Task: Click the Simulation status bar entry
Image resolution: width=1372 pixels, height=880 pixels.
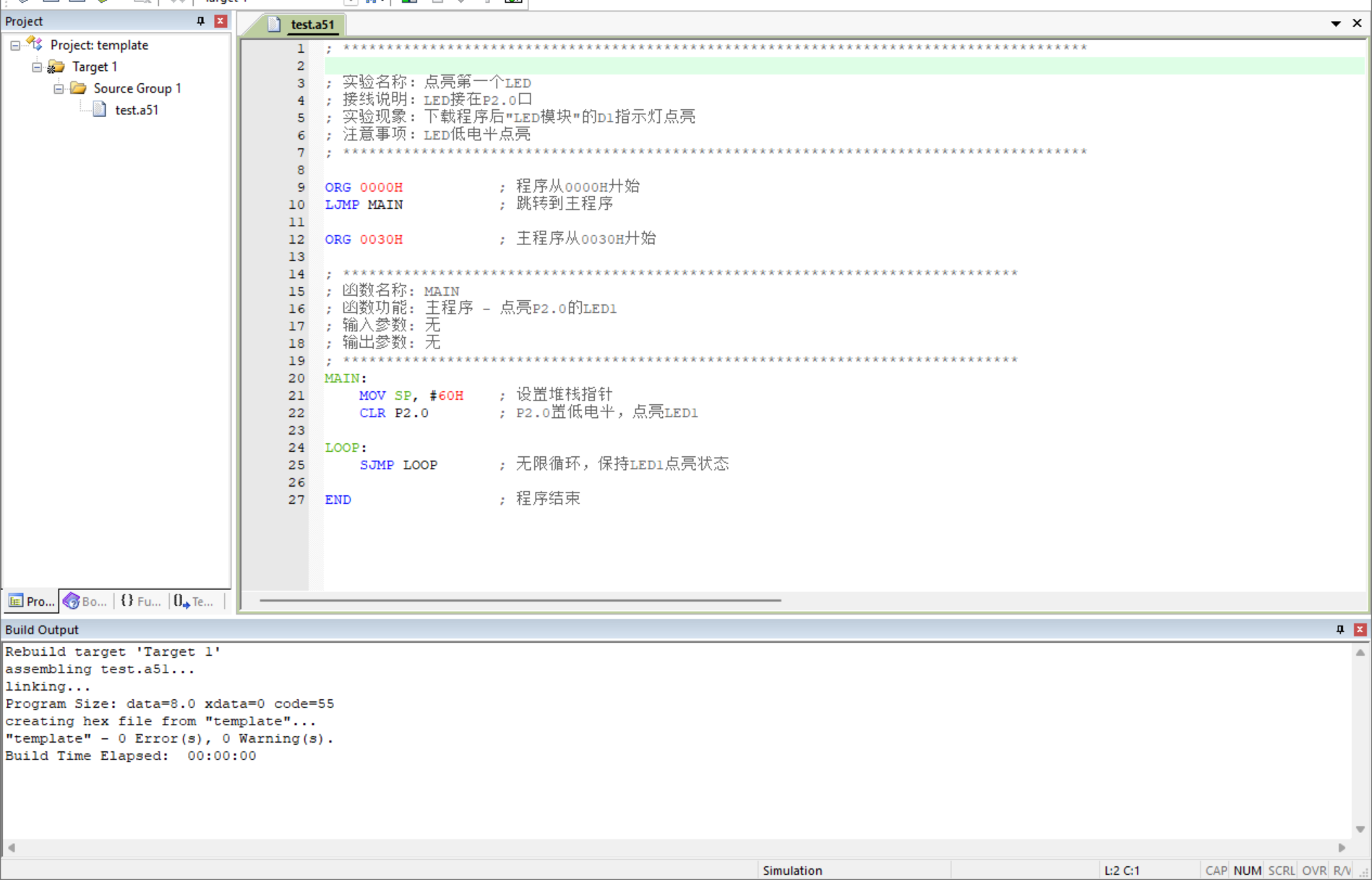Action: [x=792, y=871]
